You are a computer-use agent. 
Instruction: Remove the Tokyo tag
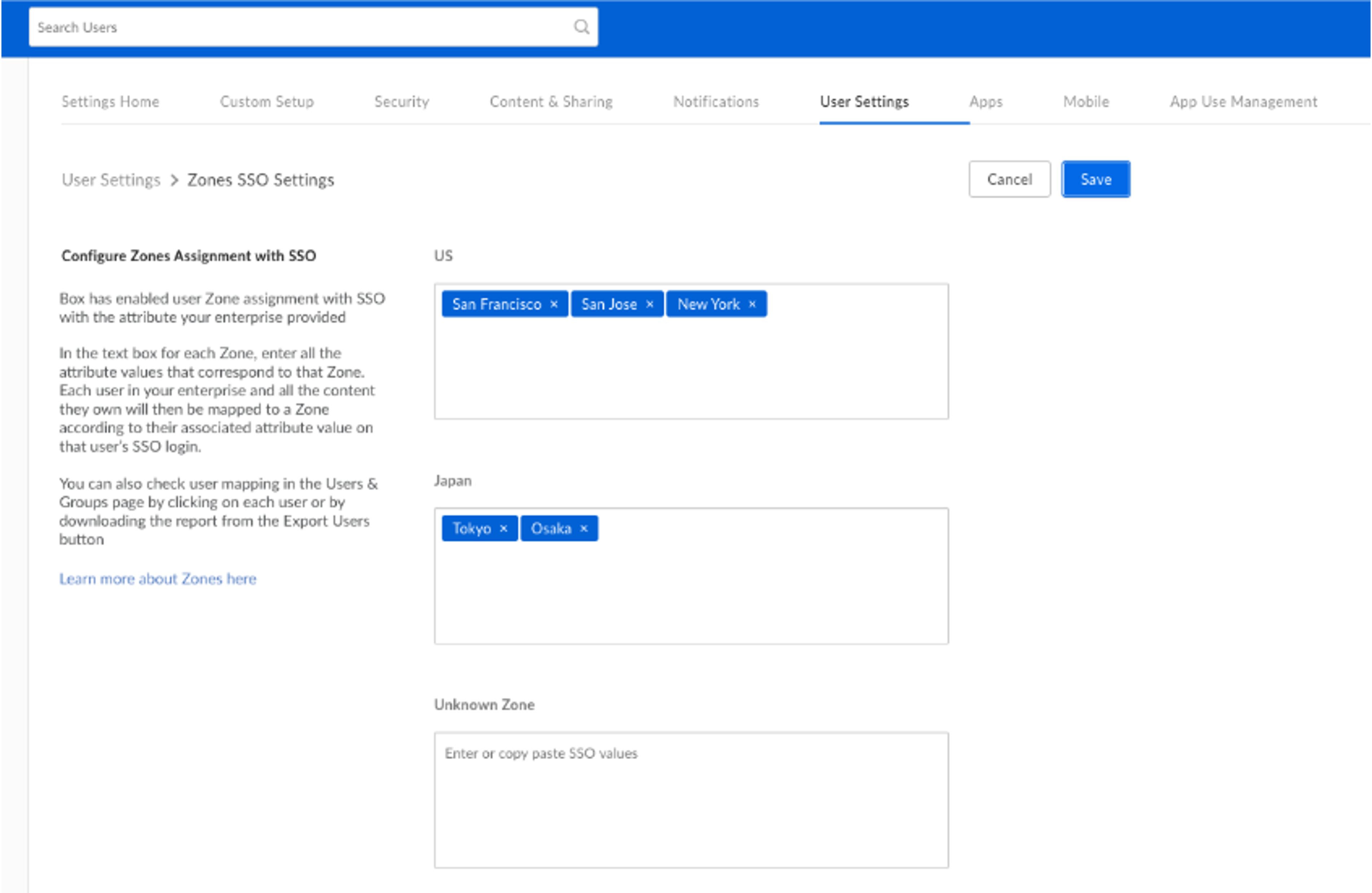503,529
